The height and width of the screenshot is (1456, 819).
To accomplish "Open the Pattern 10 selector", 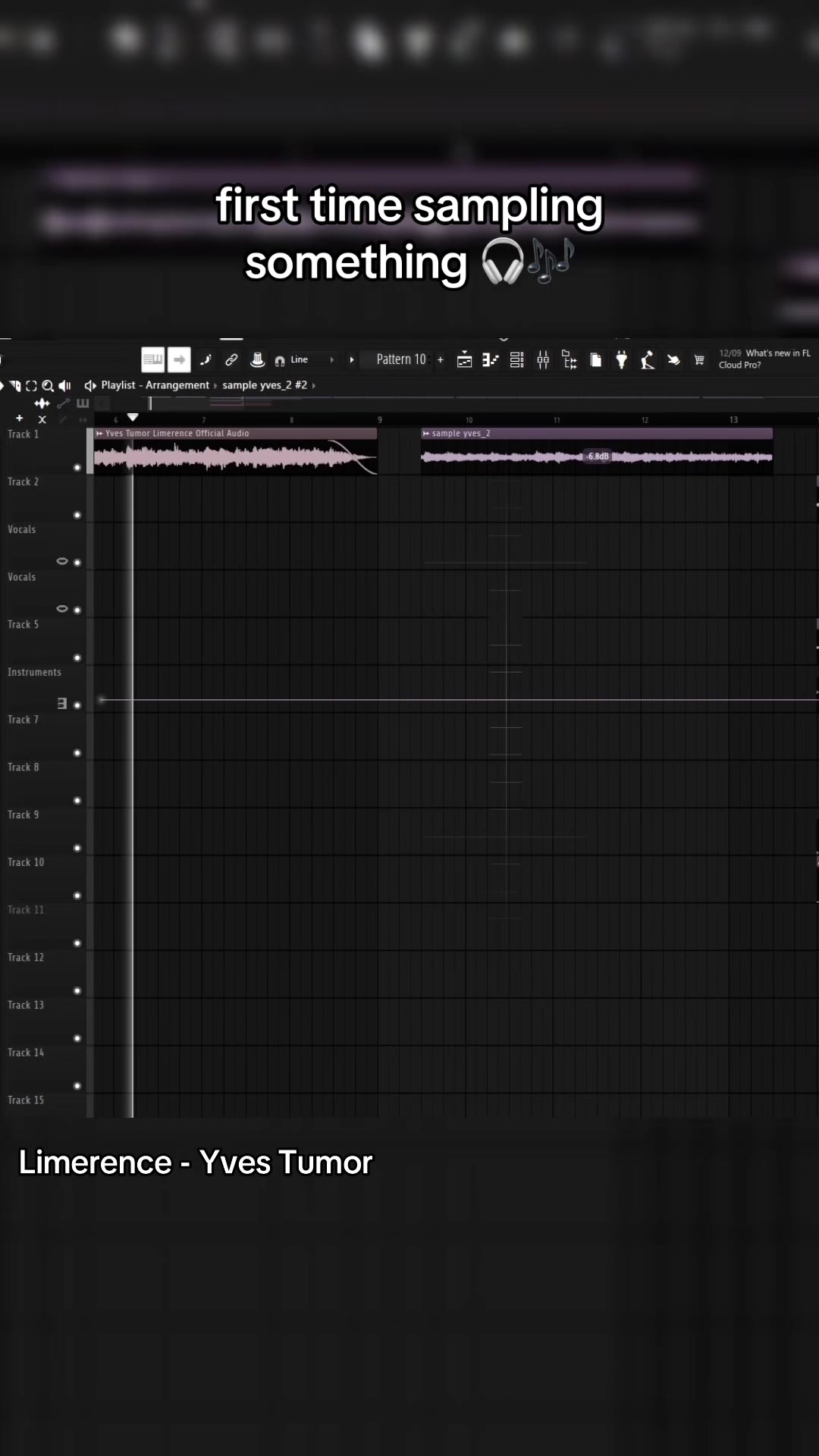I will [x=401, y=359].
